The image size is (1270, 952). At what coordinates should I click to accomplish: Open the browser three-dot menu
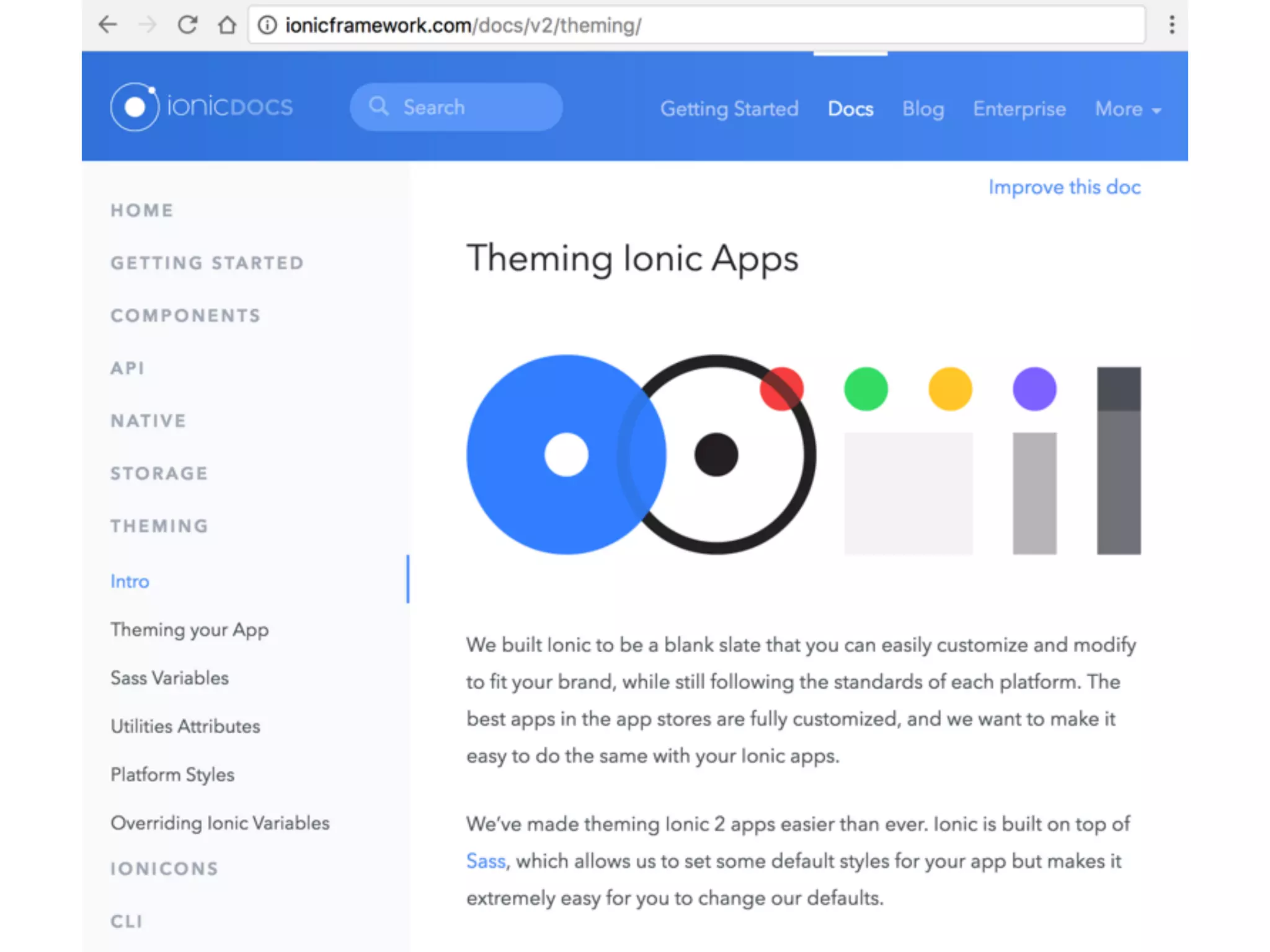1171,25
